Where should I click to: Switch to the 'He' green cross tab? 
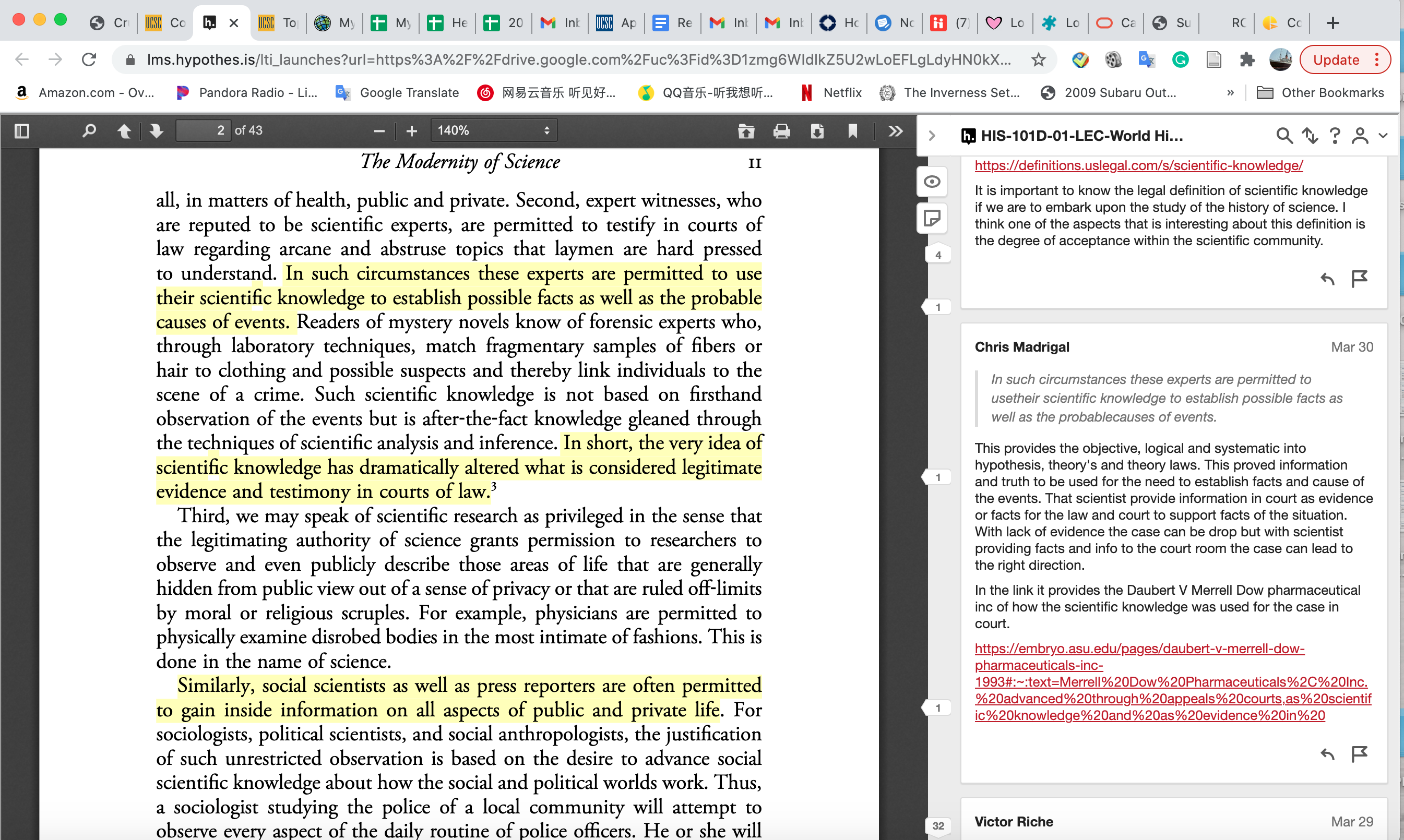click(x=447, y=23)
